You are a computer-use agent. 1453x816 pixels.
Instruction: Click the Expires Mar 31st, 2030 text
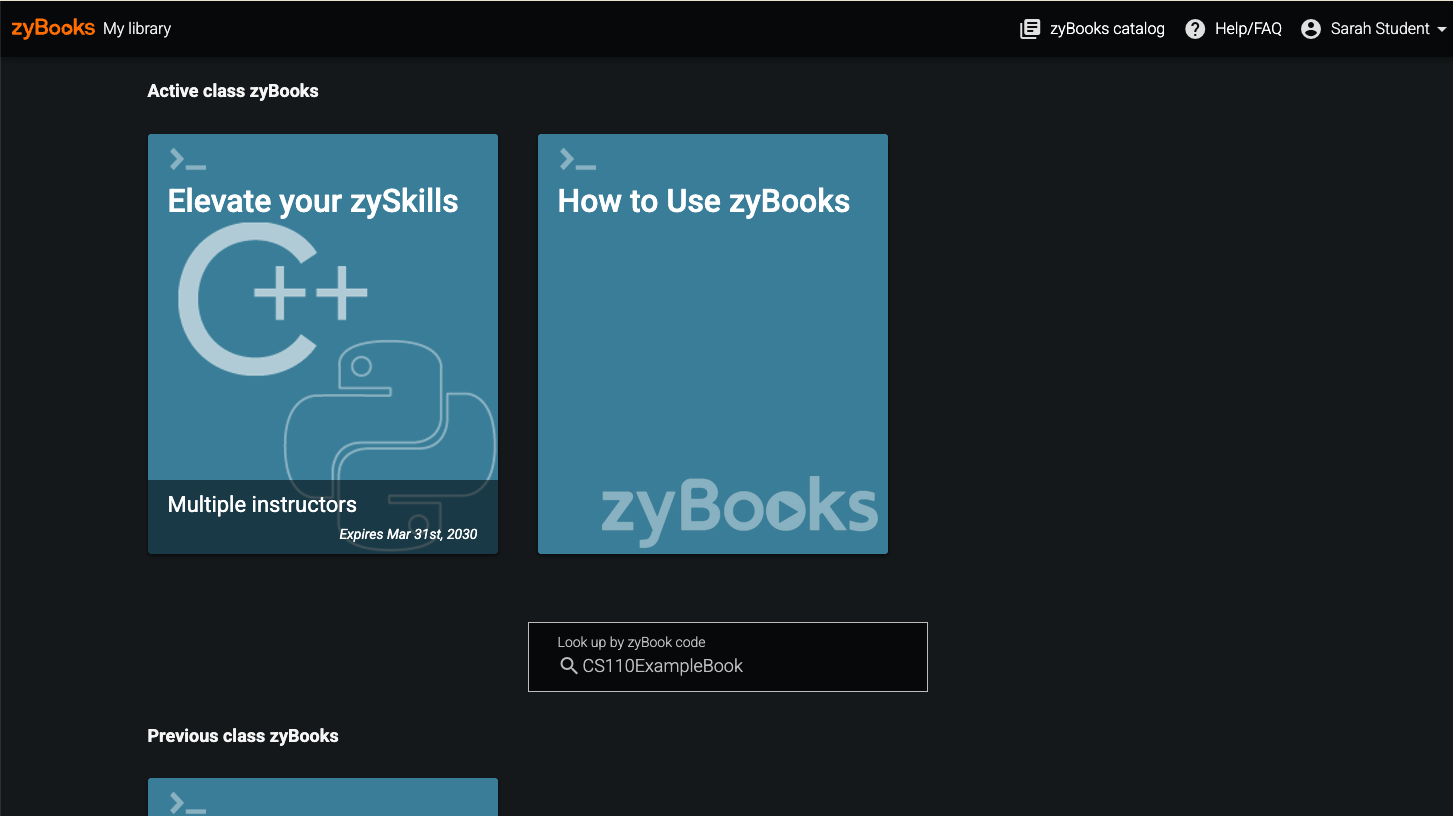click(408, 534)
